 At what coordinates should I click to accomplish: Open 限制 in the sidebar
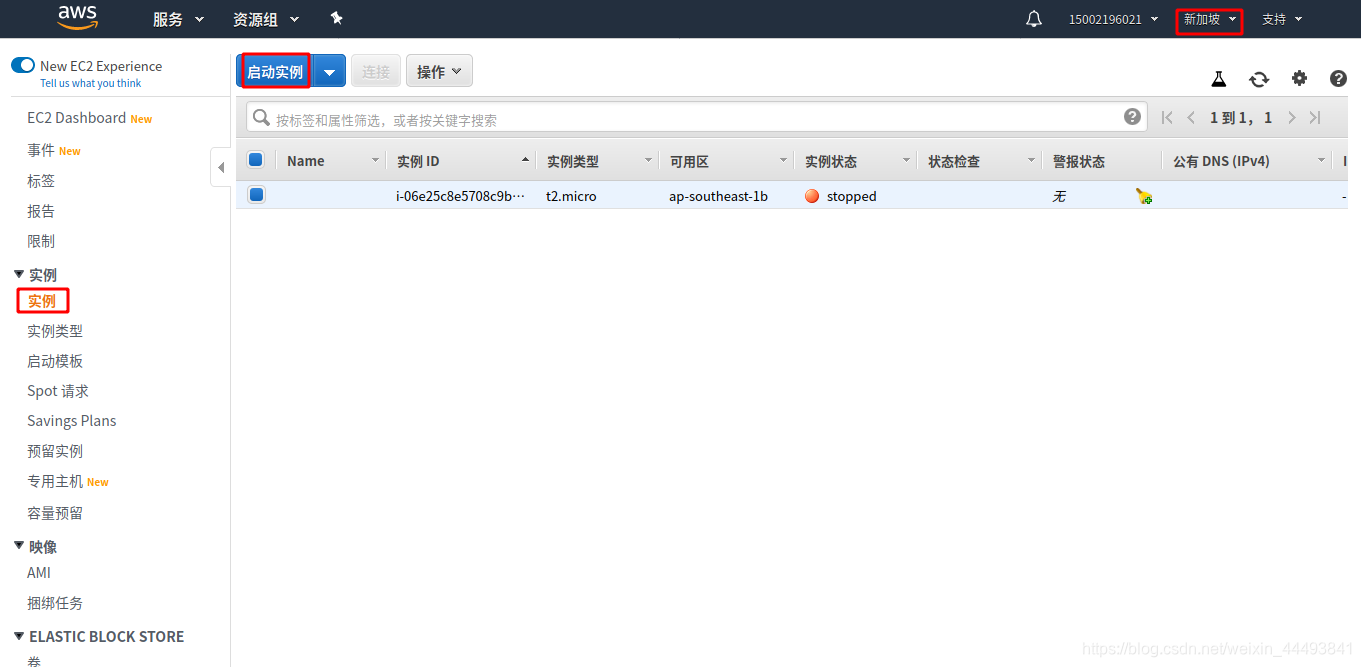[x=41, y=241]
